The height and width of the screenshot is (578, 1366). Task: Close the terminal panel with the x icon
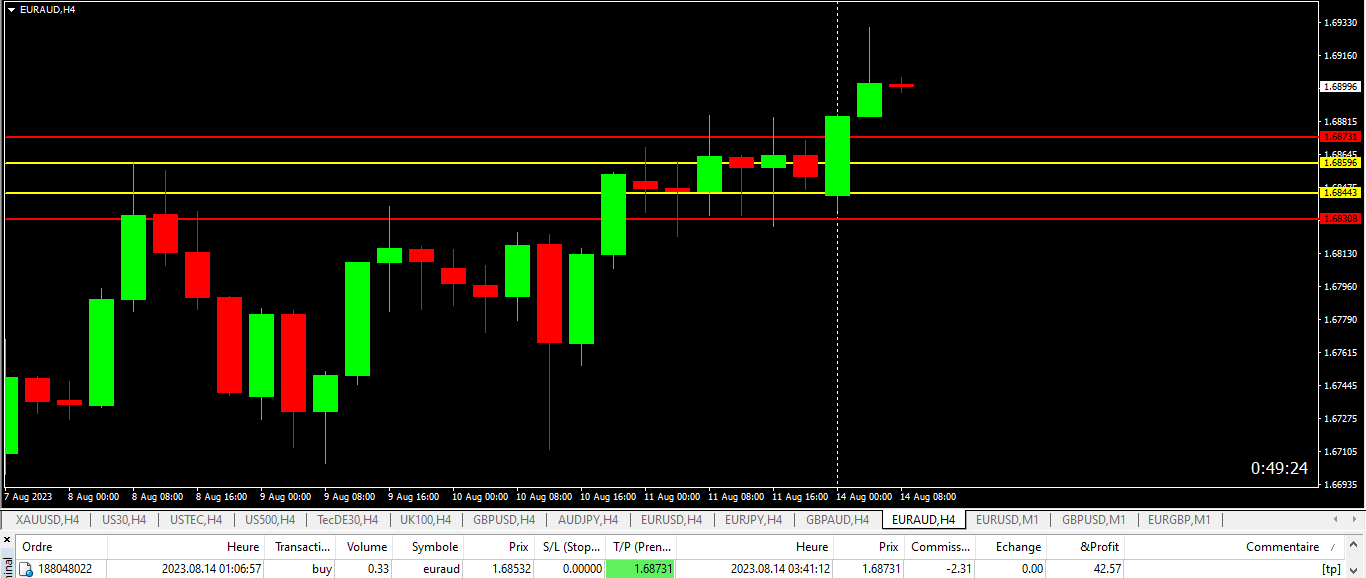6,541
